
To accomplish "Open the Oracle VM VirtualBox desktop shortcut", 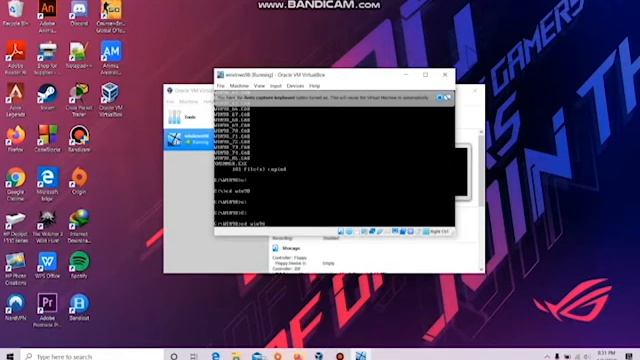I will point(111,100).
